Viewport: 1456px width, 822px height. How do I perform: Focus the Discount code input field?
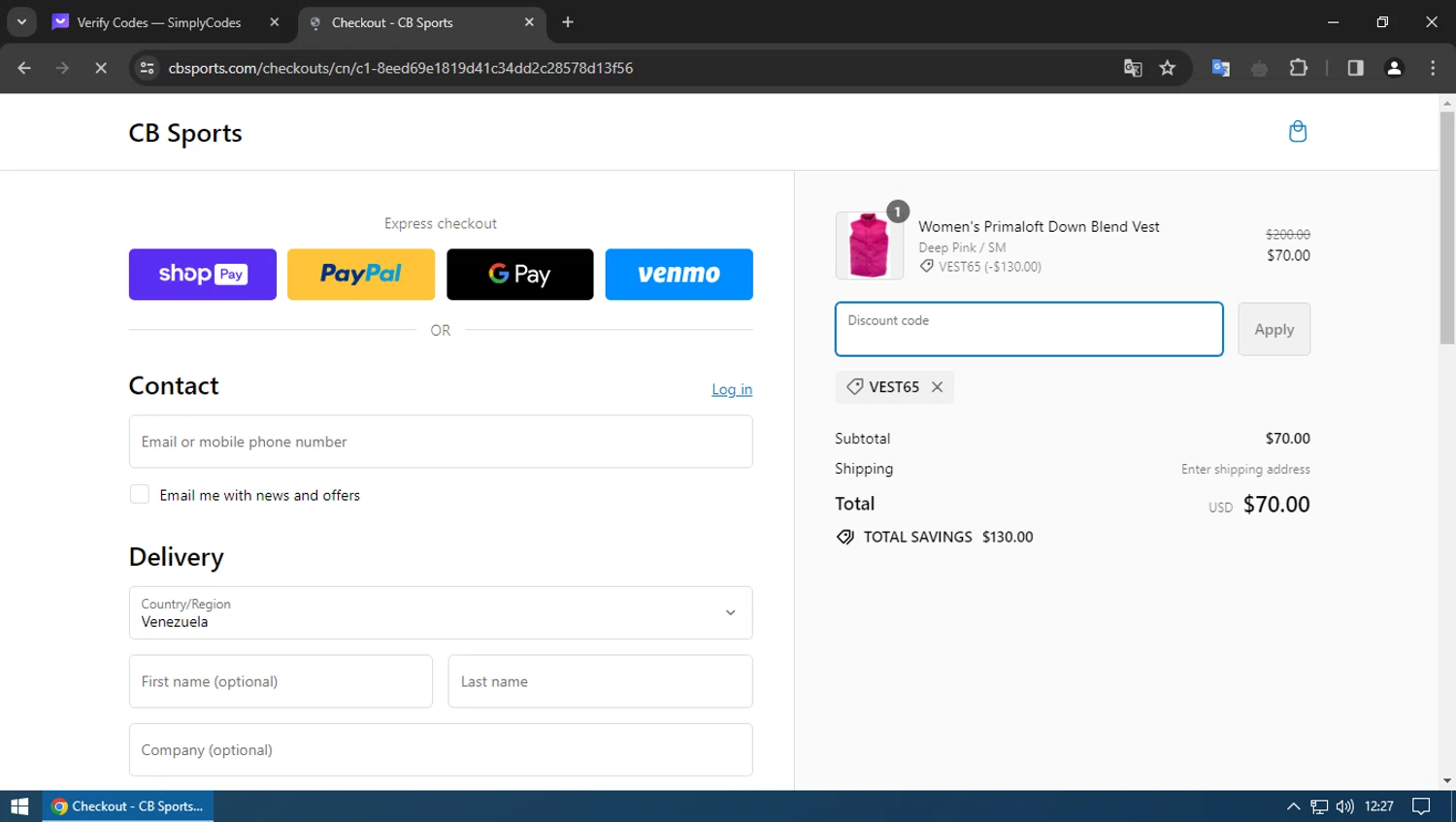tap(1029, 329)
